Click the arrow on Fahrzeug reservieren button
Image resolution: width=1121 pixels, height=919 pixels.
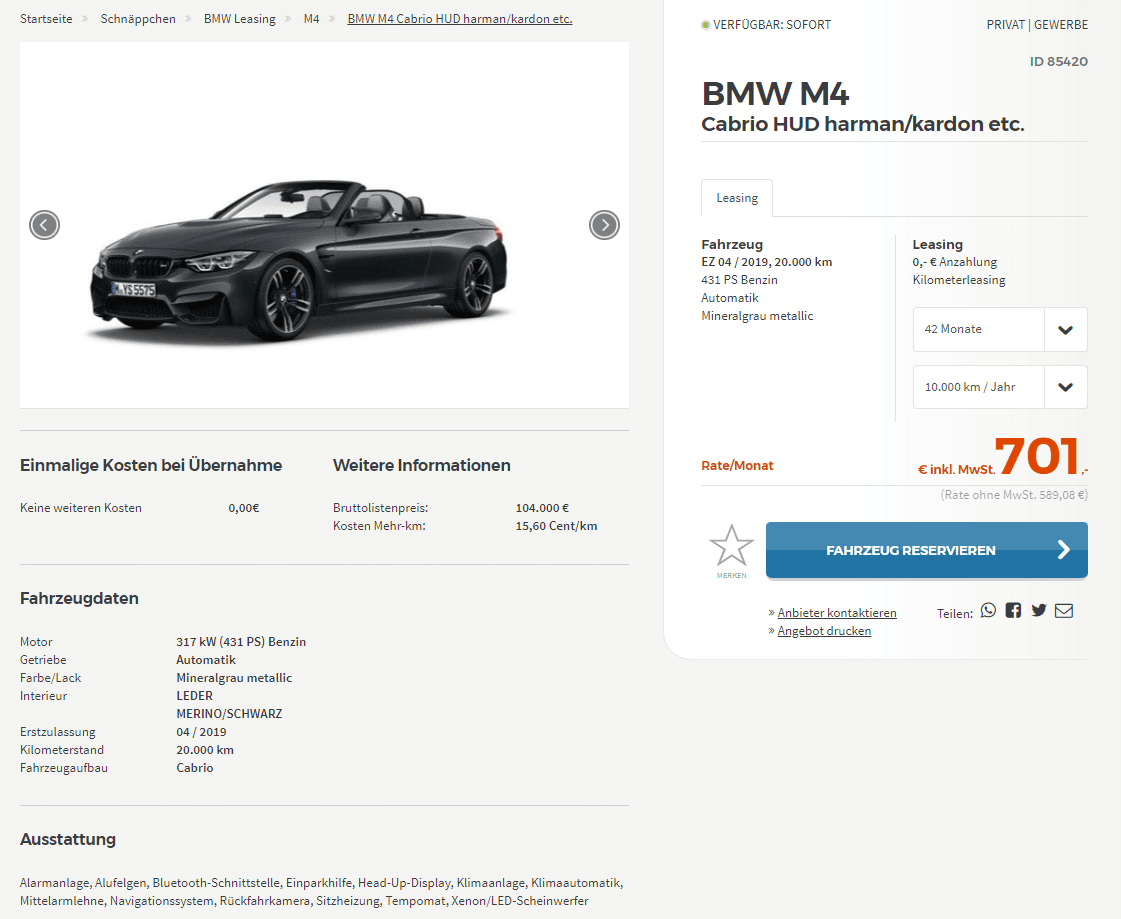point(1064,549)
